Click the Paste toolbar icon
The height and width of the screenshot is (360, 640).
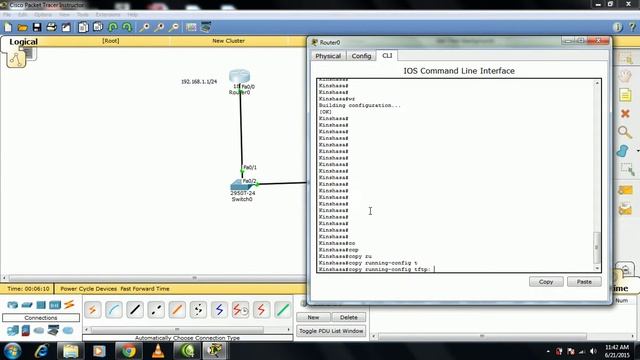click(x=98, y=27)
